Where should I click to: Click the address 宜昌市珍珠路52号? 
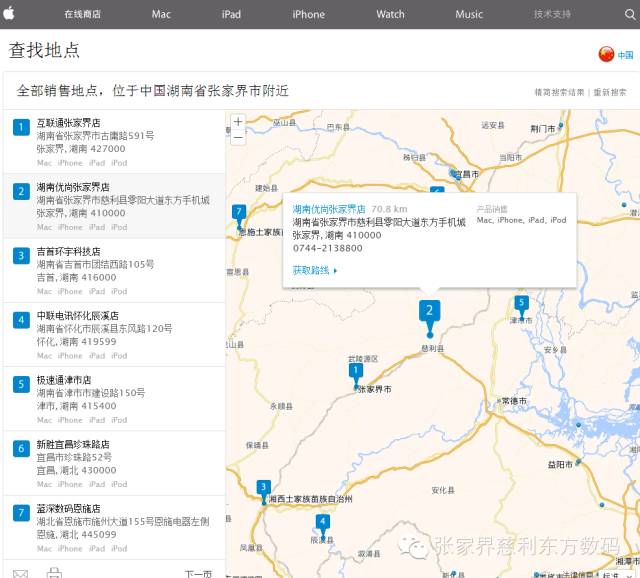(74, 457)
